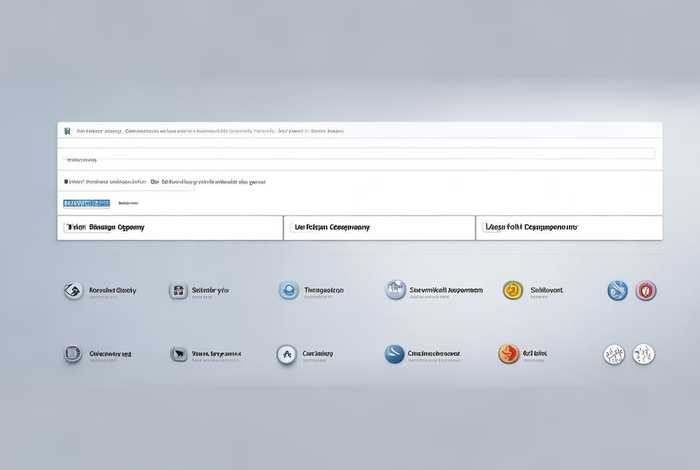Click the blue swoosh circle icon
The image size is (700, 470).
coord(395,354)
